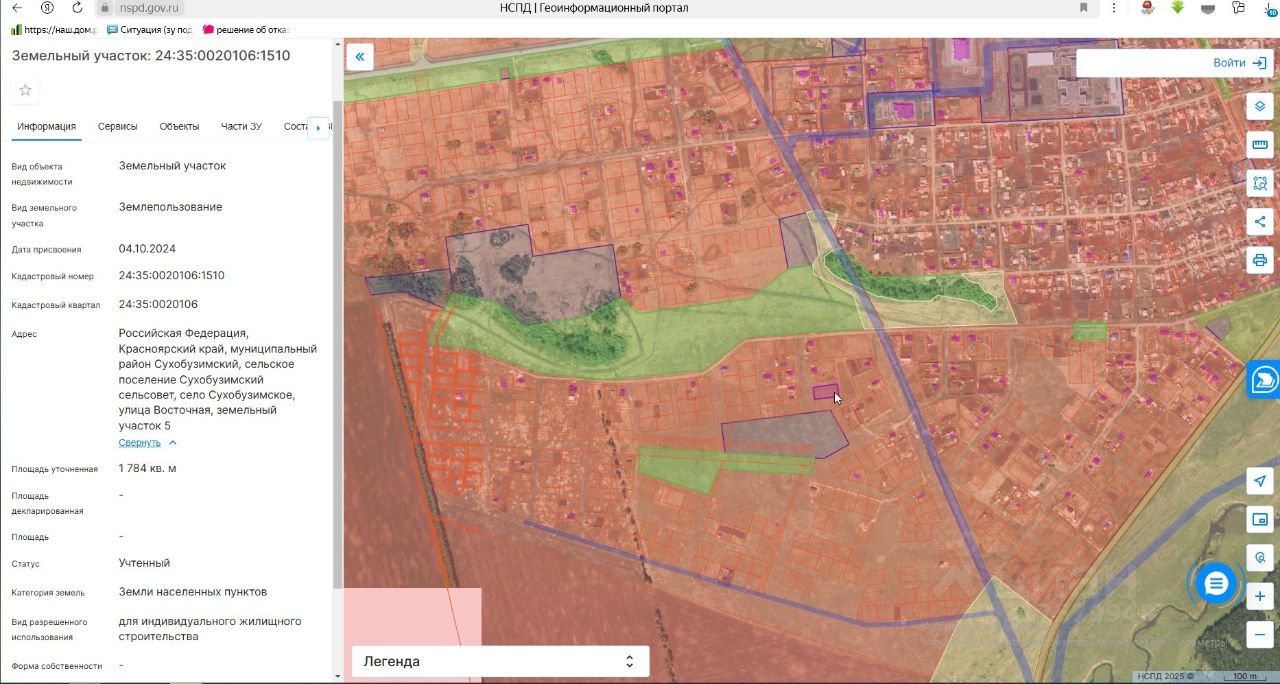Click the padlock site security icon
1280x684 pixels.
click(x=105, y=8)
